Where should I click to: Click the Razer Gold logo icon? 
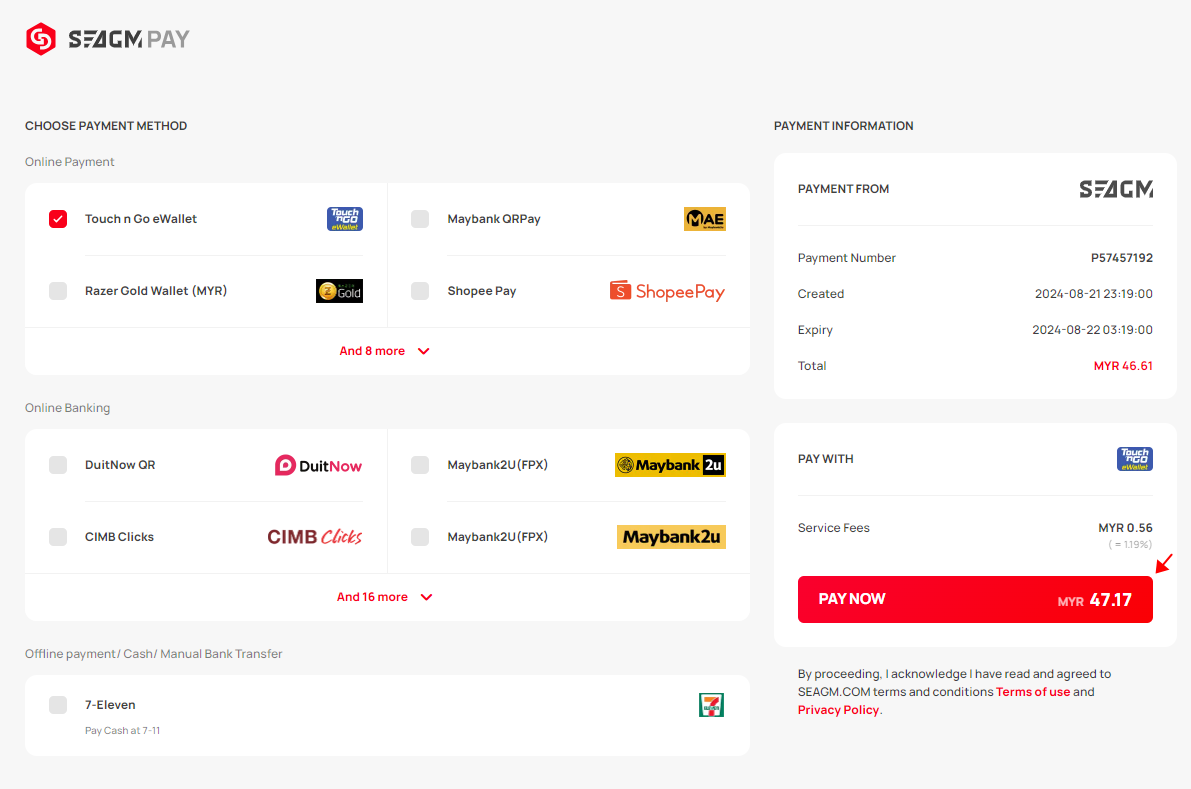[x=340, y=291]
